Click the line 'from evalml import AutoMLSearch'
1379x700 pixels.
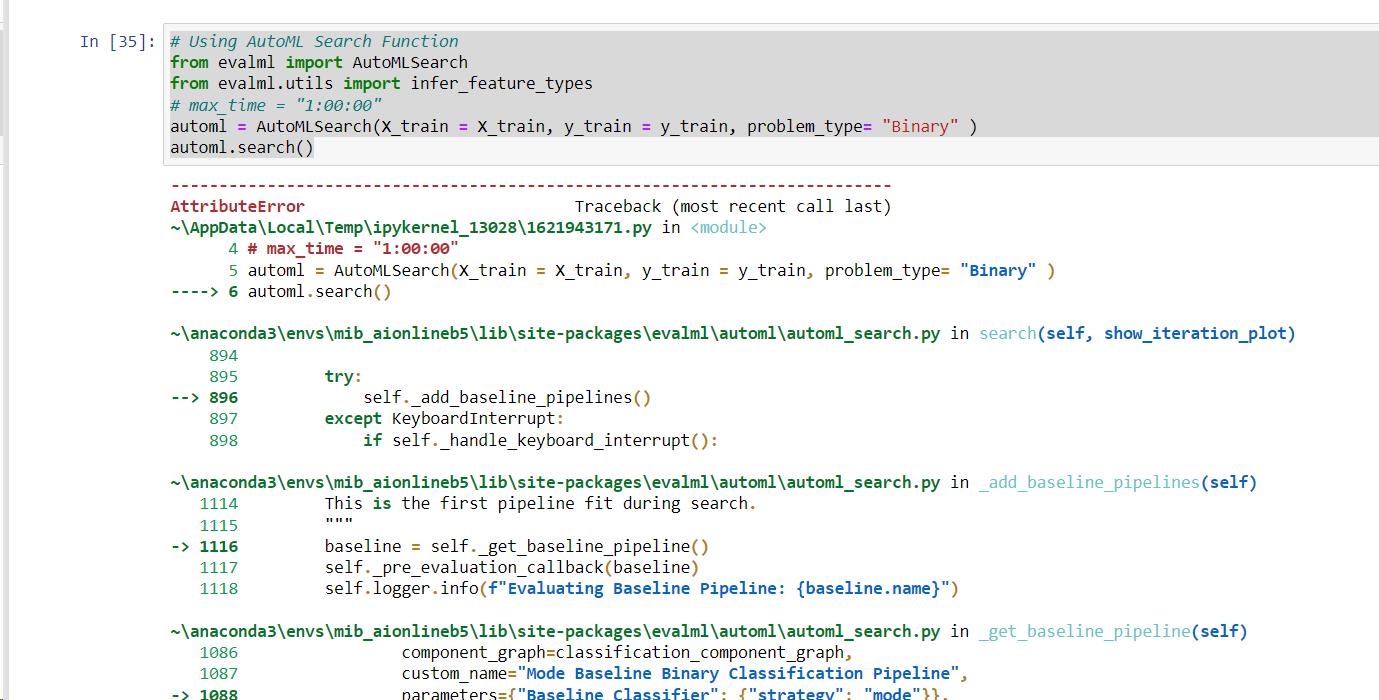(319, 62)
